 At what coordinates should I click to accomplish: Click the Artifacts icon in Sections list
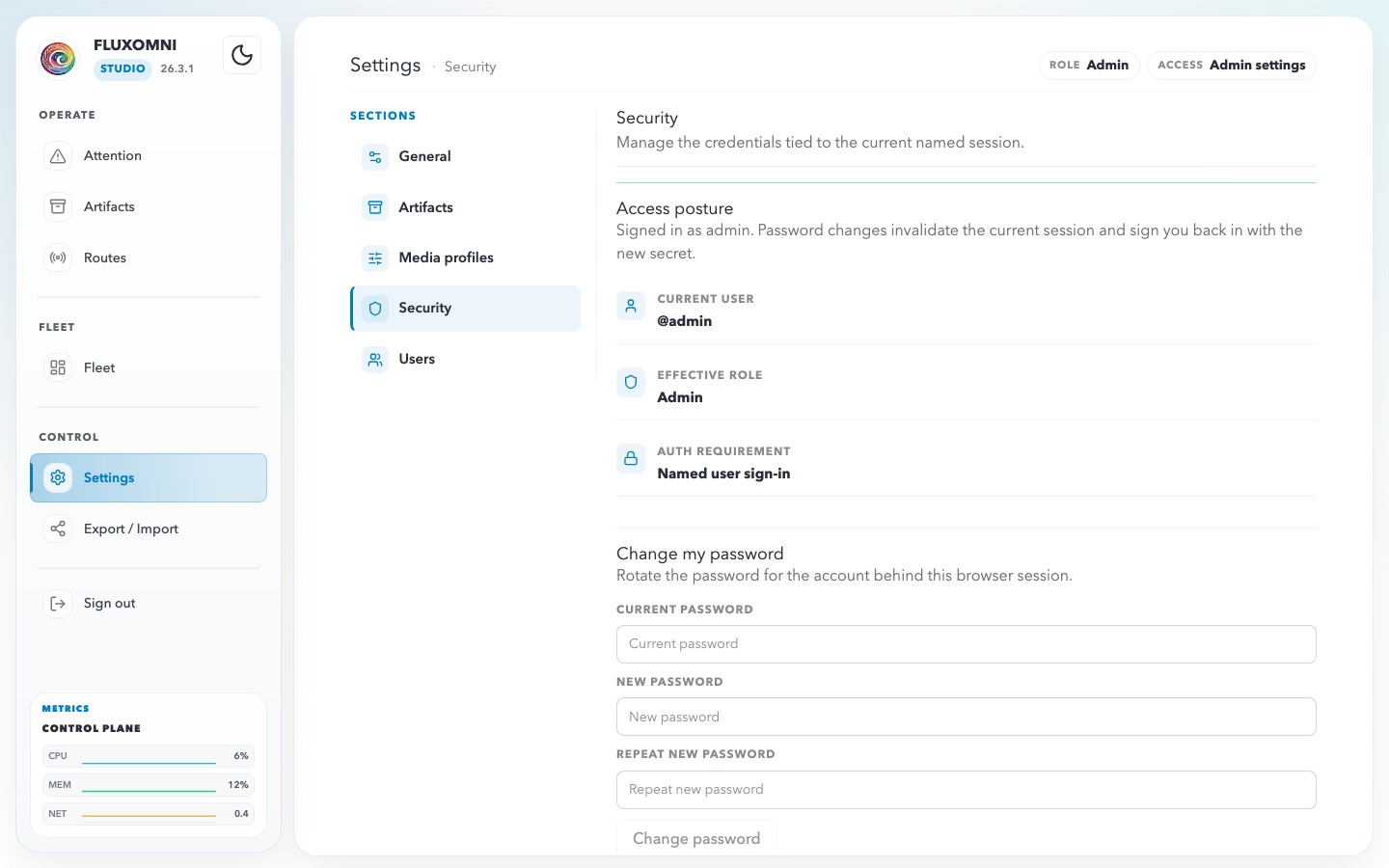point(375,207)
